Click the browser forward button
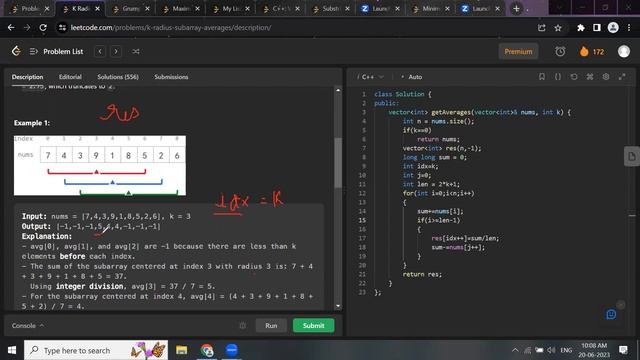The width and height of the screenshot is (640, 360). pyautogui.click(x=27, y=27)
